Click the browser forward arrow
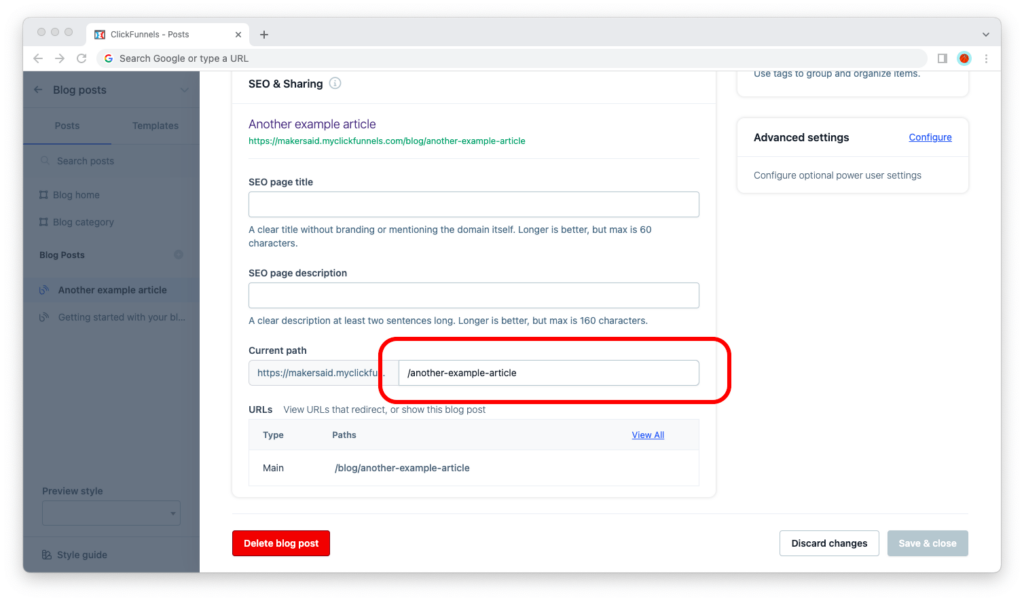The width and height of the screenshot is (1024, 601). (59, 58)
